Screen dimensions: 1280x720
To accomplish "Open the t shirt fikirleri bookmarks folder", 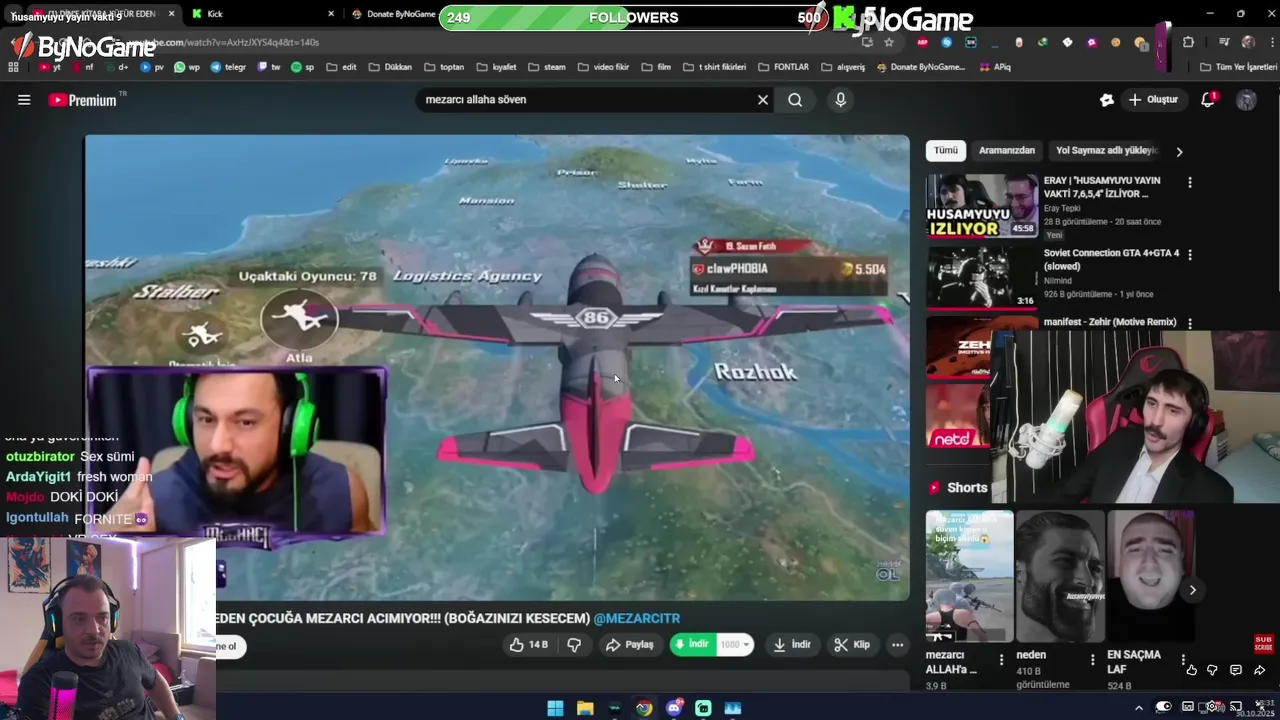I will pyautogui.click(x=714, y=67).
